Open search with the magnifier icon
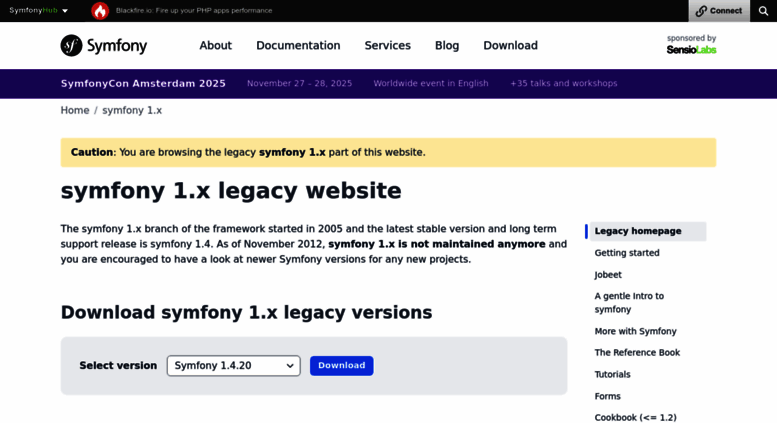The width and height of the screenshot is (777, 423). (763, 11)
